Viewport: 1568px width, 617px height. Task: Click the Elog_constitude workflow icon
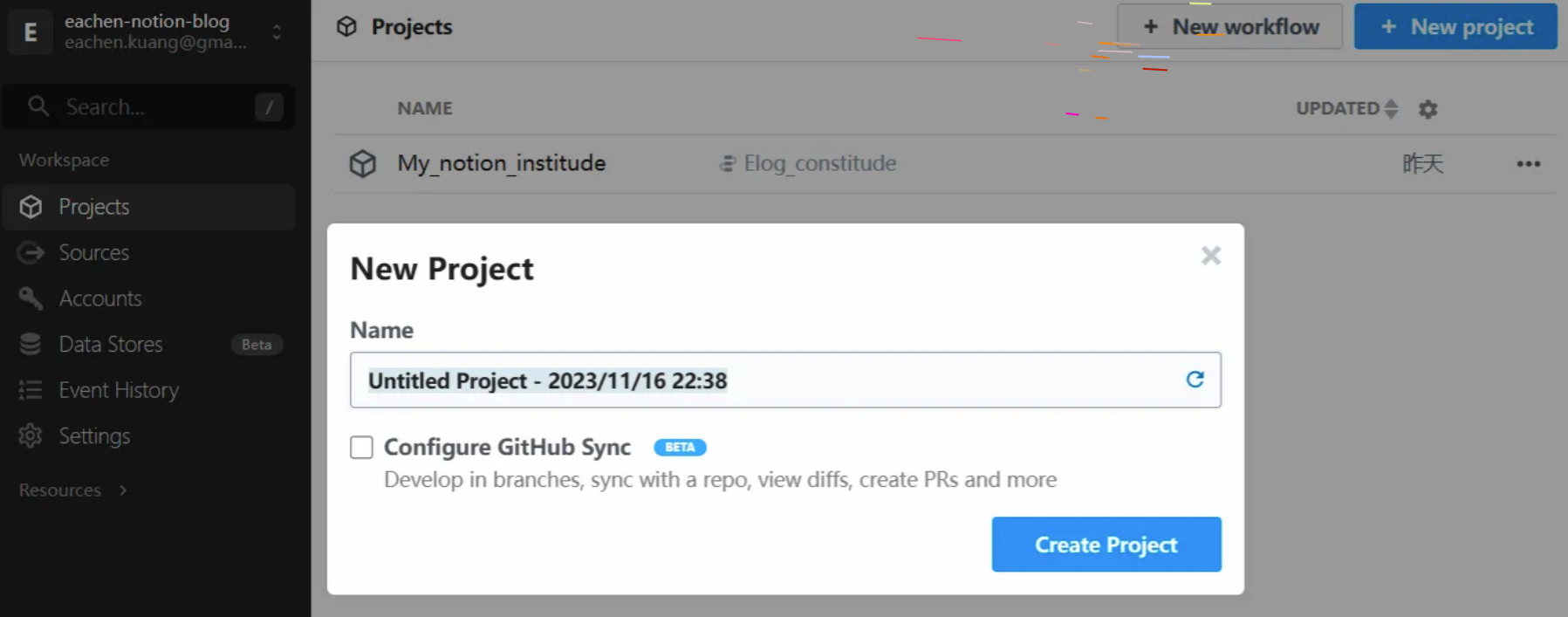pyautogui.click(x=727, y=163)
